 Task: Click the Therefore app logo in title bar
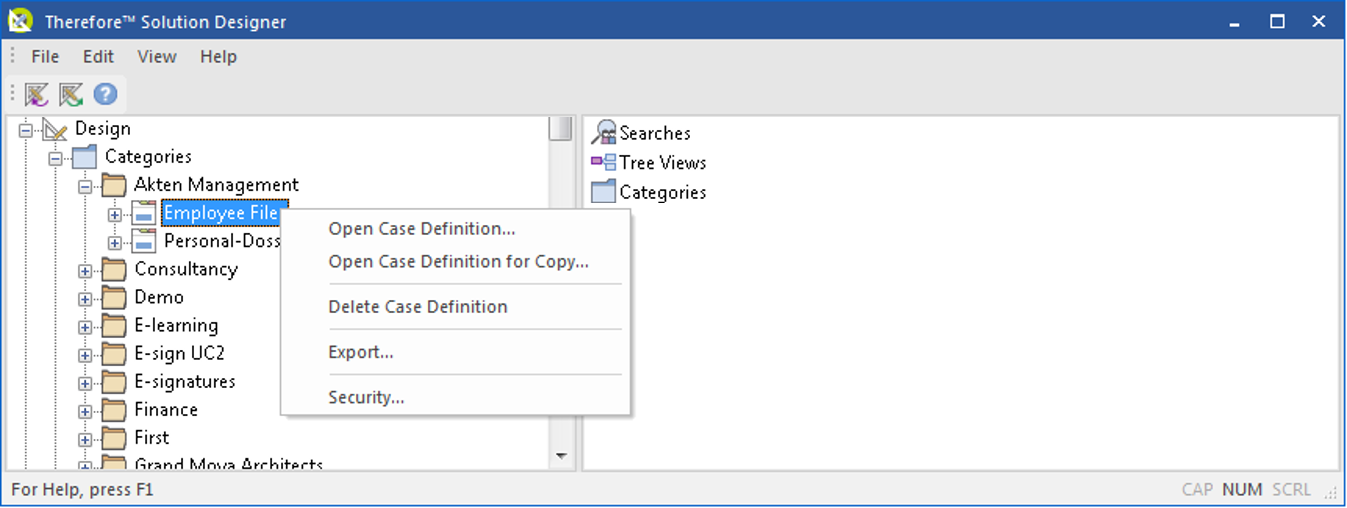click(x=20, y=20)
